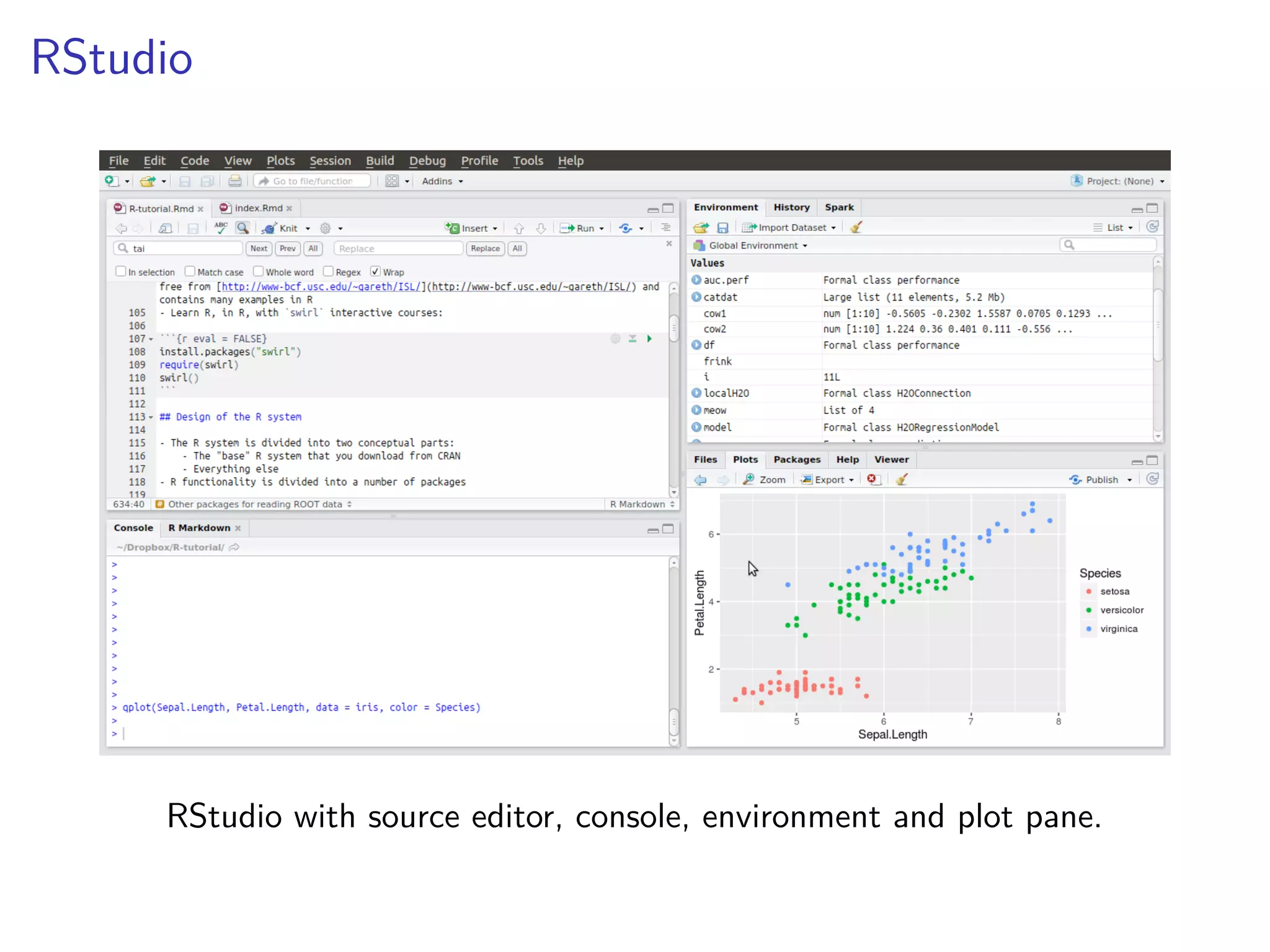Clear all plots broom icon
The width and height of the screenshot is (1270, 952).
click(902, 479)
